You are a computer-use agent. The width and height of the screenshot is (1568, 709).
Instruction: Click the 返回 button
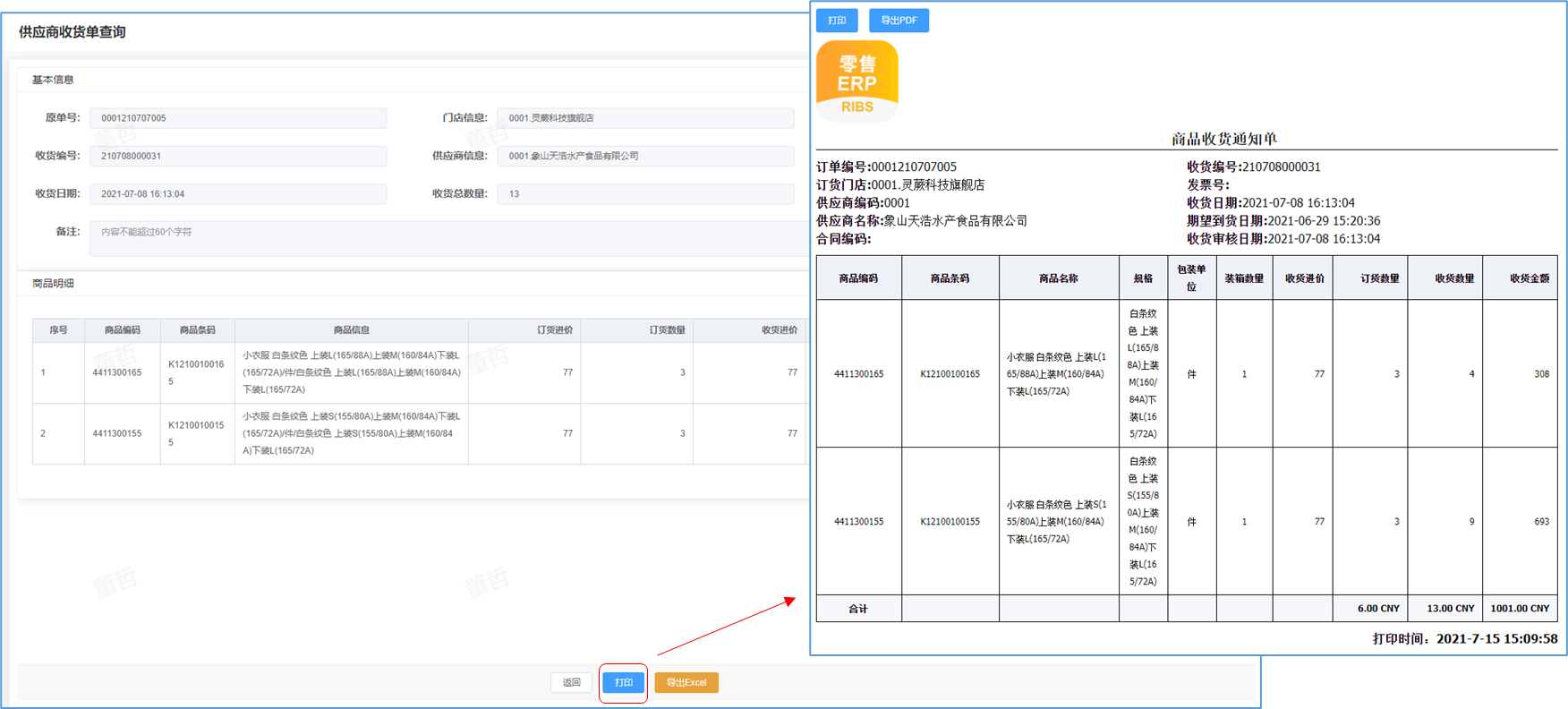(x=571, y=682)
